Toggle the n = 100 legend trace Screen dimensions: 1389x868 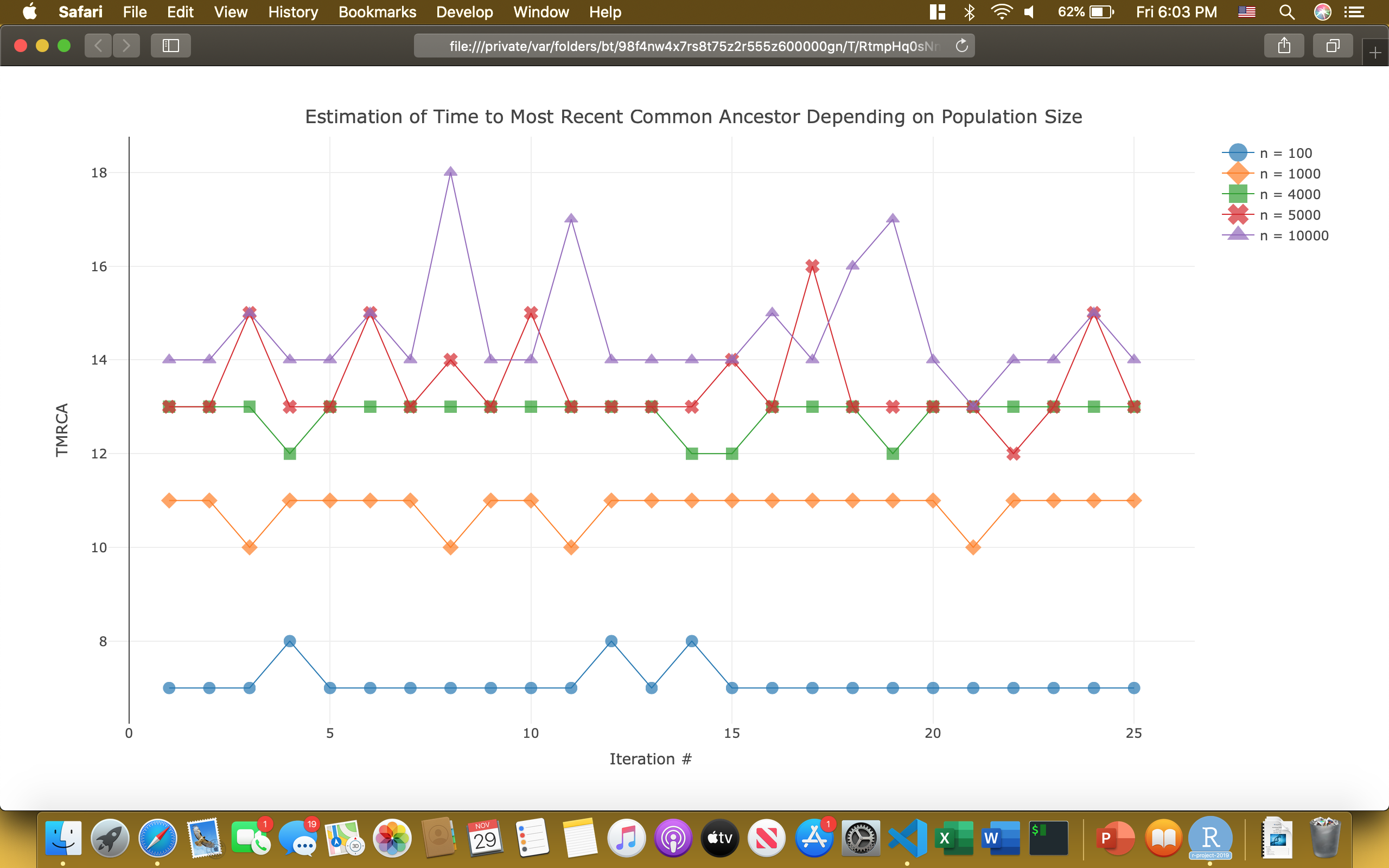pyautogui.click(x=1285, y=154)
